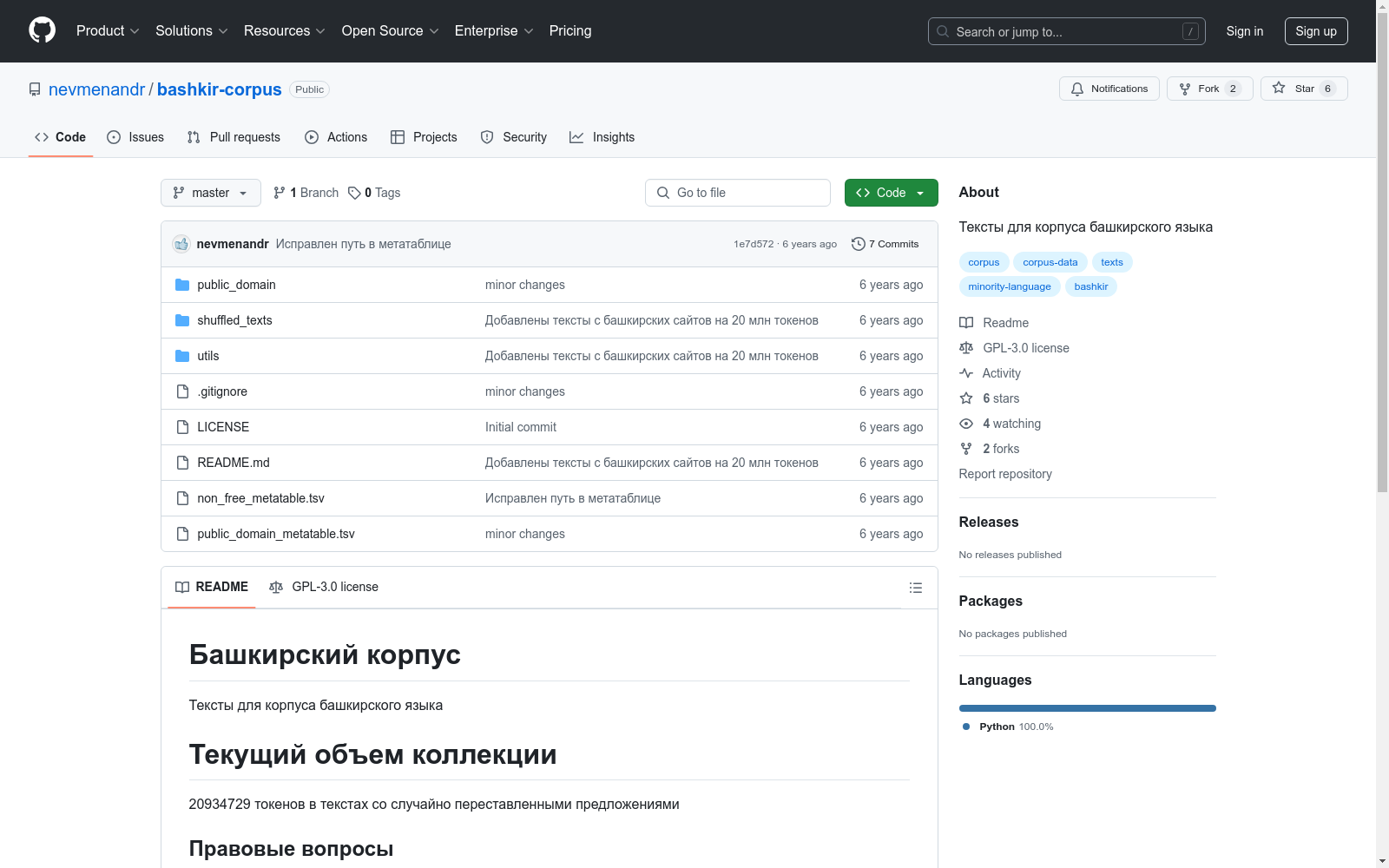This screenshot has width=1389, height=868.
Task: Click the star icon beside 6 stars
Action: coord(966,398)
